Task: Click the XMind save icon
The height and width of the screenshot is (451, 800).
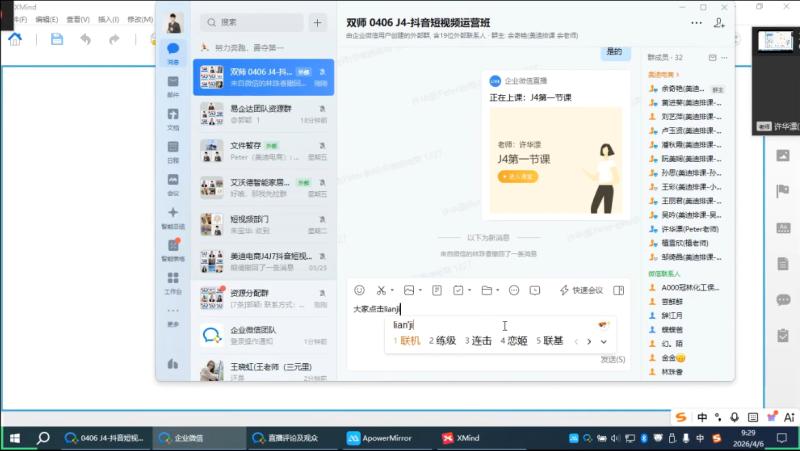Action: pyautogui.click(x=57, y=39)
